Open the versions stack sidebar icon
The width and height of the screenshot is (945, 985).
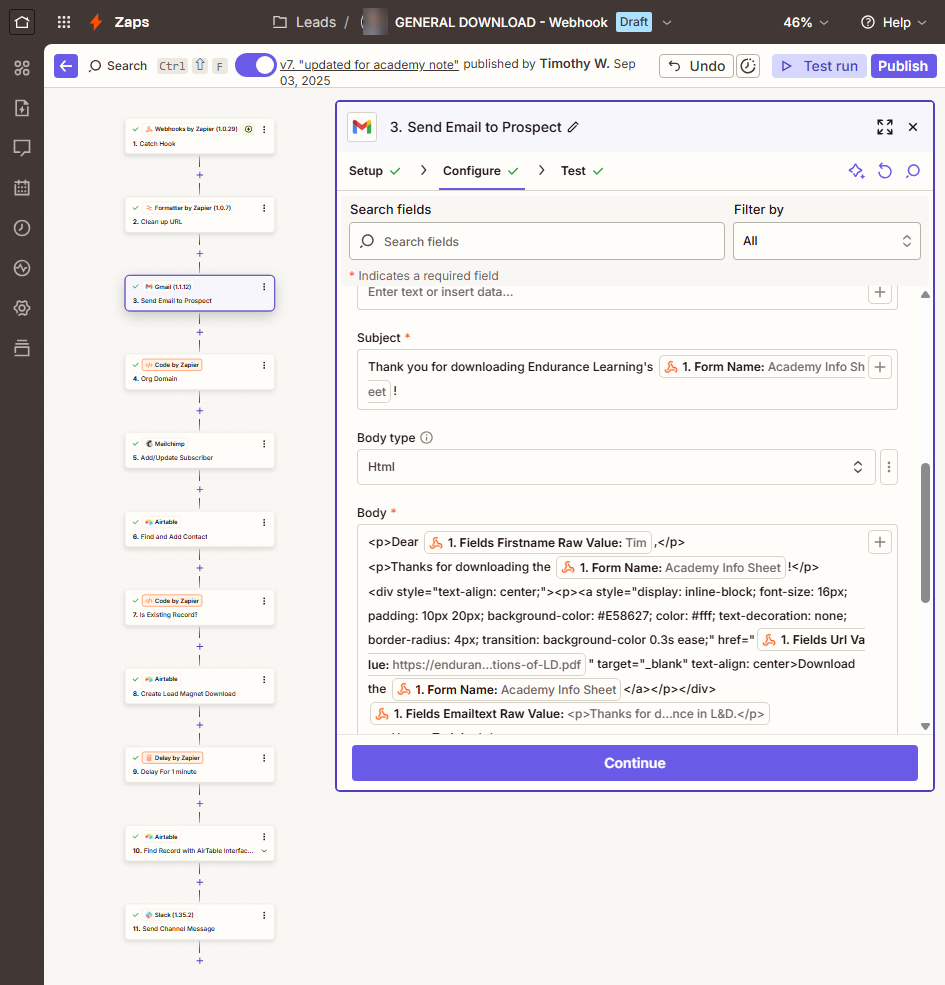point(22,348)
